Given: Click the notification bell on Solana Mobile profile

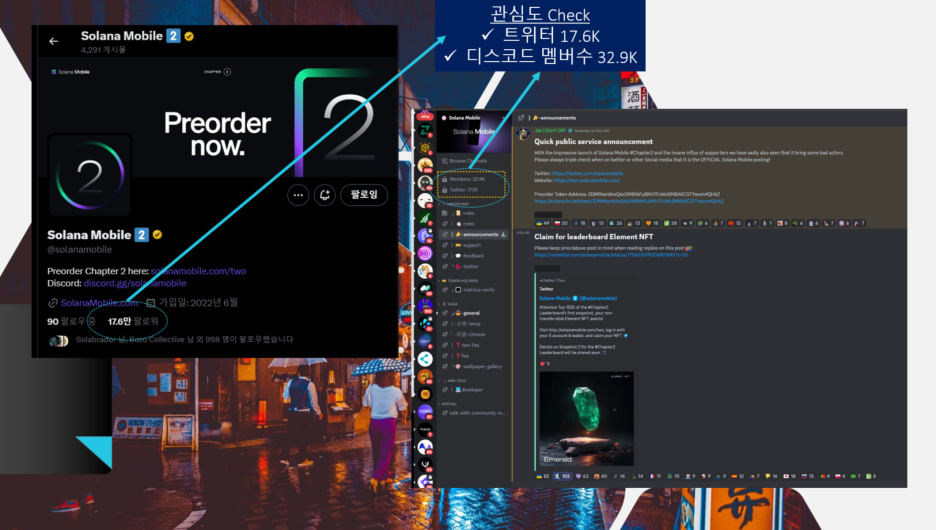Looking at the screenshot, I should coord(325,195).
